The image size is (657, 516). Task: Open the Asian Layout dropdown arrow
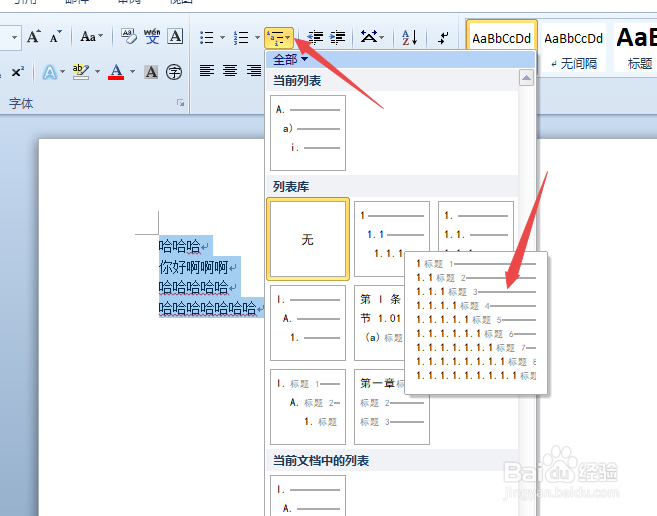click(382, 37)
